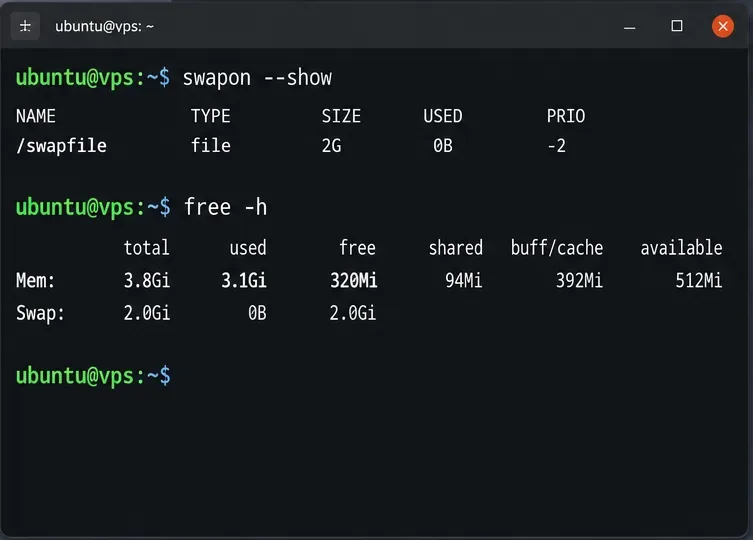753x540 pixels.
Task: Select the '94Mi' shared memory value
Action: (x=463, y=280)
